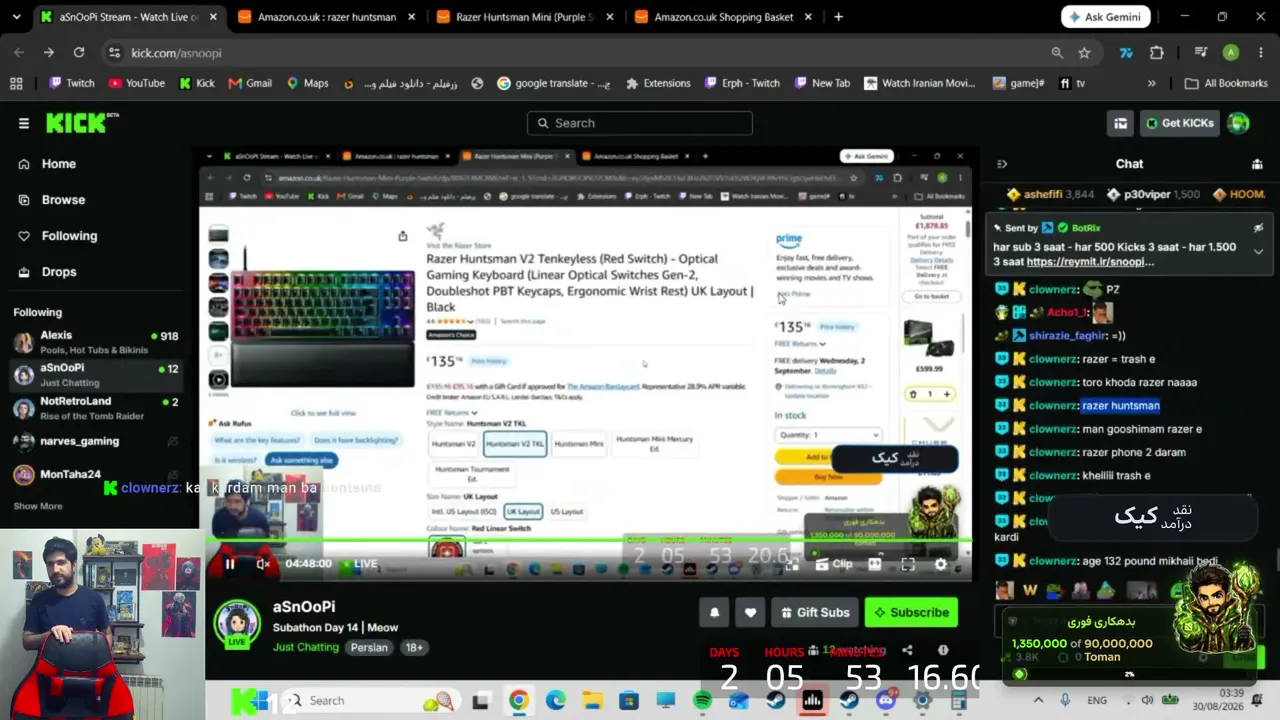Expand hidden bookmarks overflow chevron
This screenshot has height=720, width=1280.
tap(1152, 83)
